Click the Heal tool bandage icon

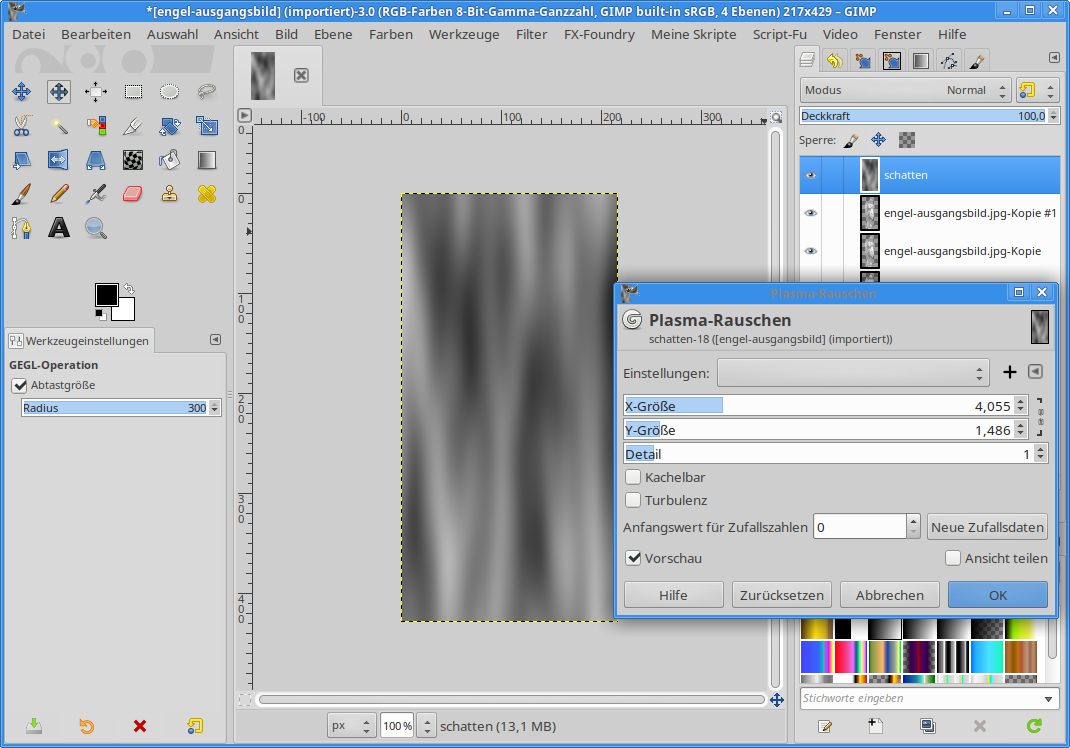pos(207,194)
